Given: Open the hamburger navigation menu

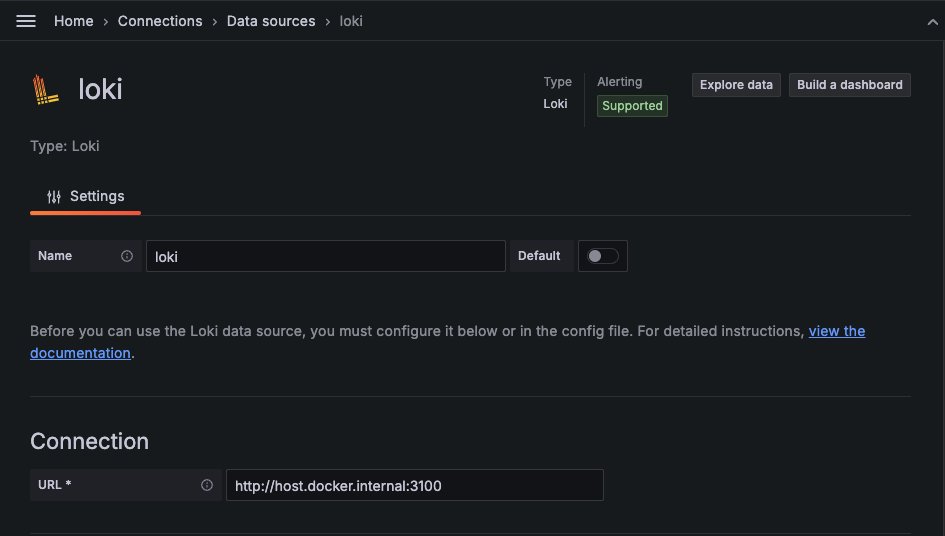Looking at the screenshot, I should click(26, 21).
